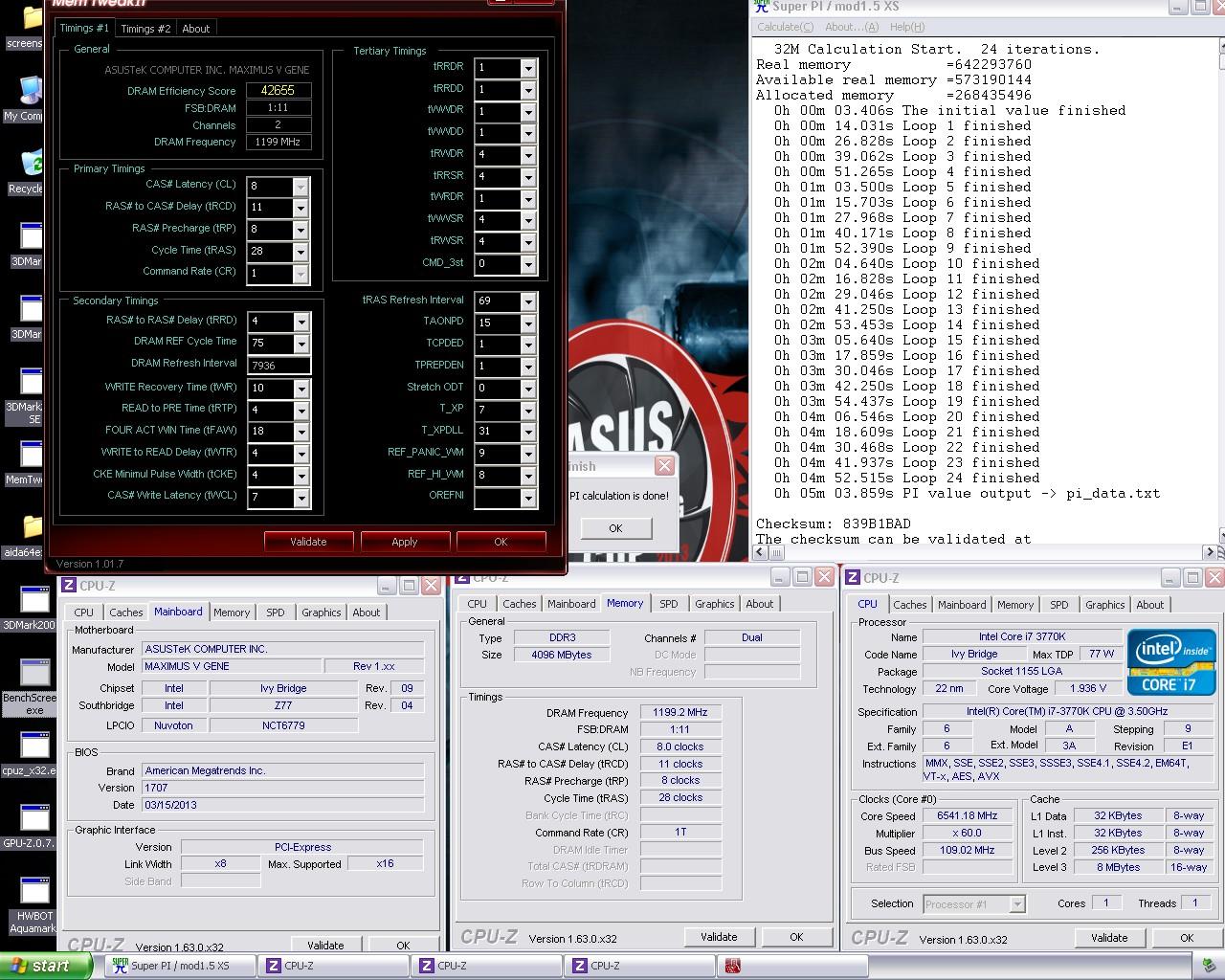Select Memory tab in mainboard CPU-Z window
Screen dimensions: 1225x980
(232, 612)
